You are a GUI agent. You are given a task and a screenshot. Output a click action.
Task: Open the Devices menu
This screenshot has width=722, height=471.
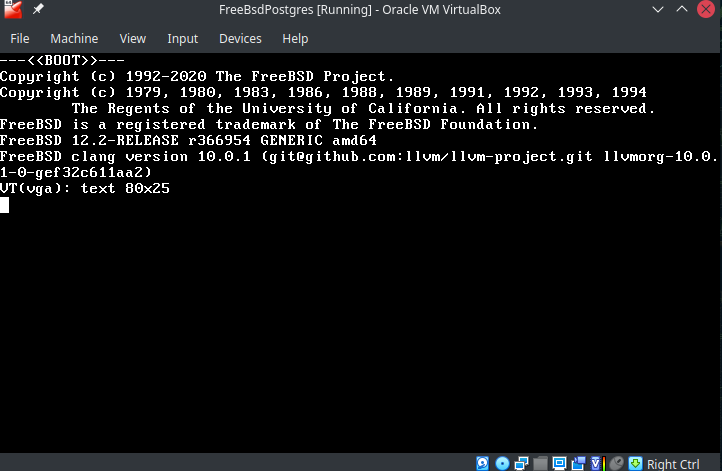pyautogui.click(x=240, y=39)
